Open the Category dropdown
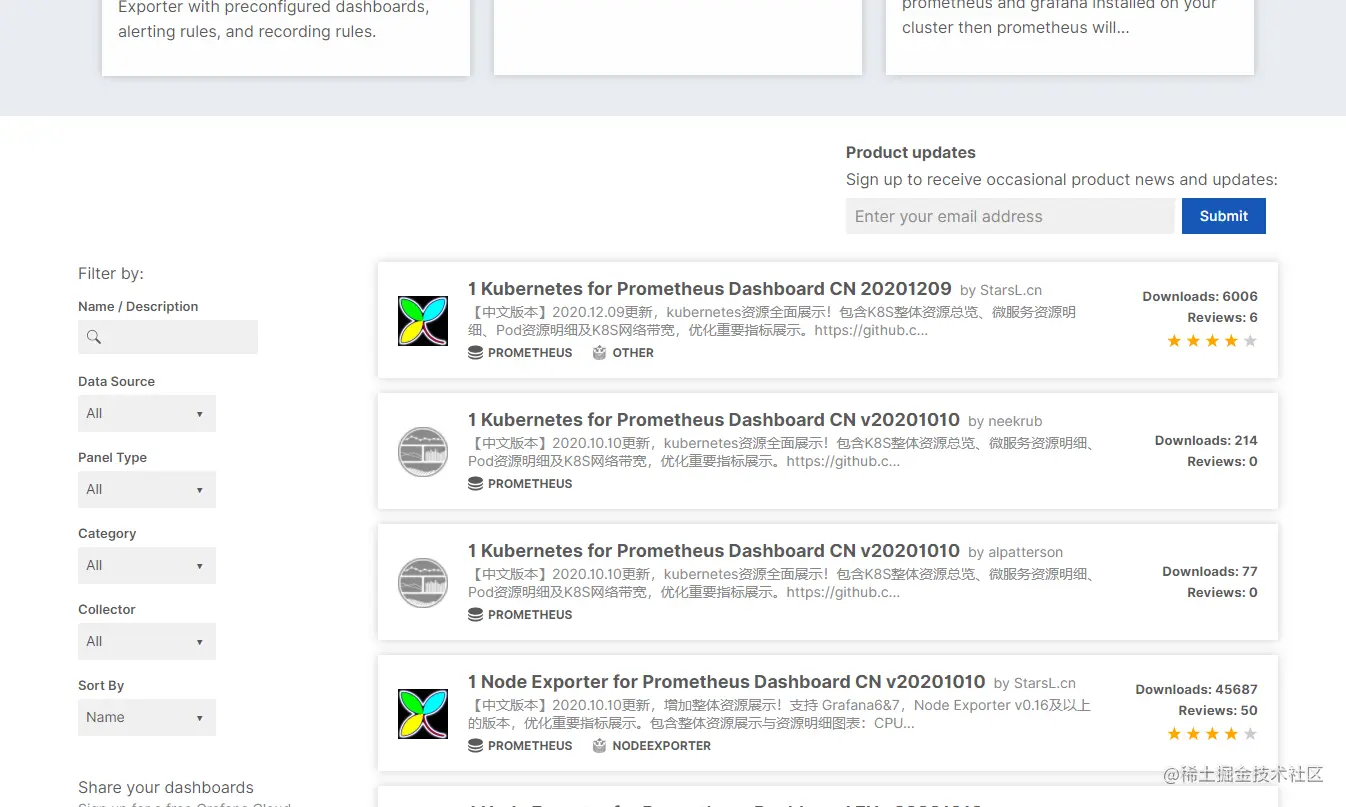This screenshot has height=807, width=1346. pos(147,565)
